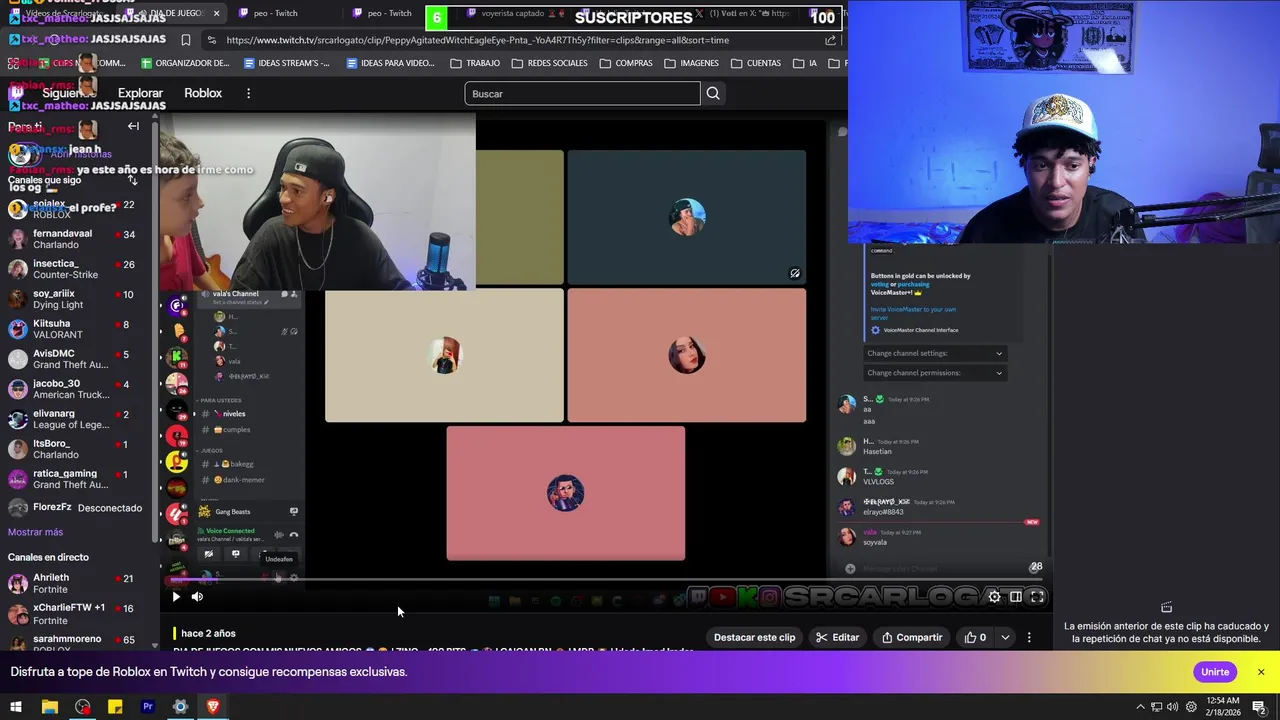
Task: Open elivanarg League of Legends channel
Action: point(75,419)
